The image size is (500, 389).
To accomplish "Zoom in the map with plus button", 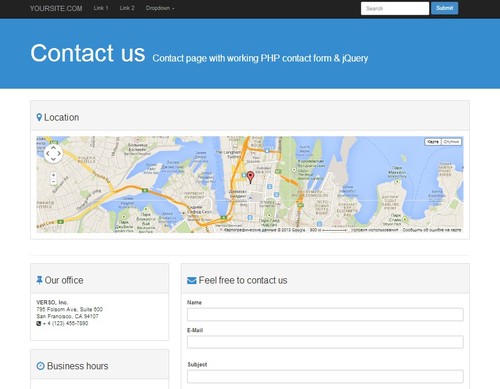I will coord(53,175).
